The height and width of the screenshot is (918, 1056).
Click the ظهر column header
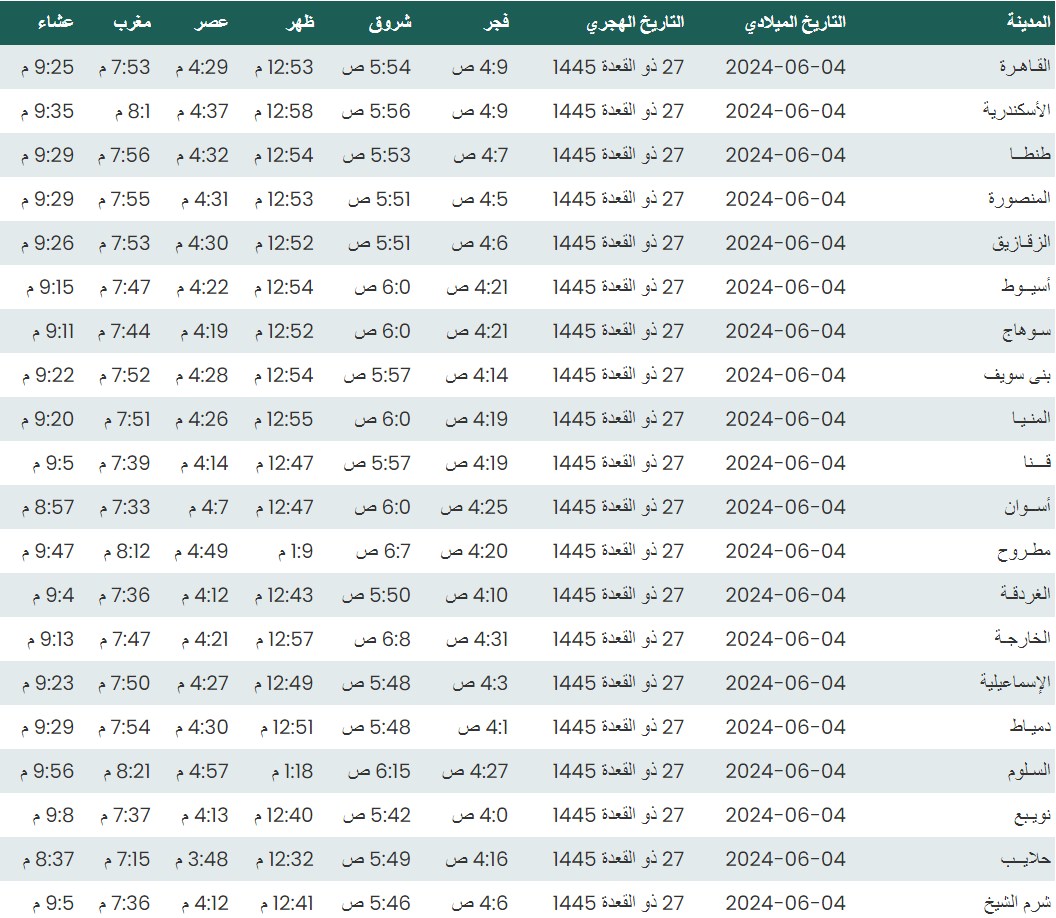pyautogui.click(x=297, y=23)
